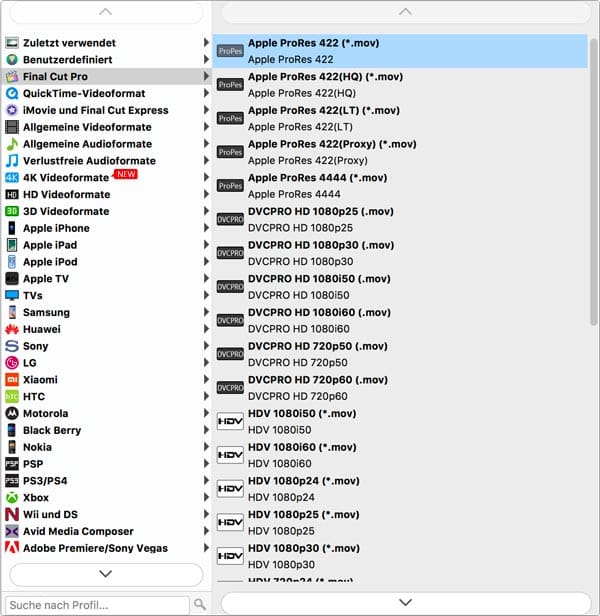Viewport: 600px width, 616px height.
Task: Expand the HTC submenu arrow
Action: (x=206, y=396)
